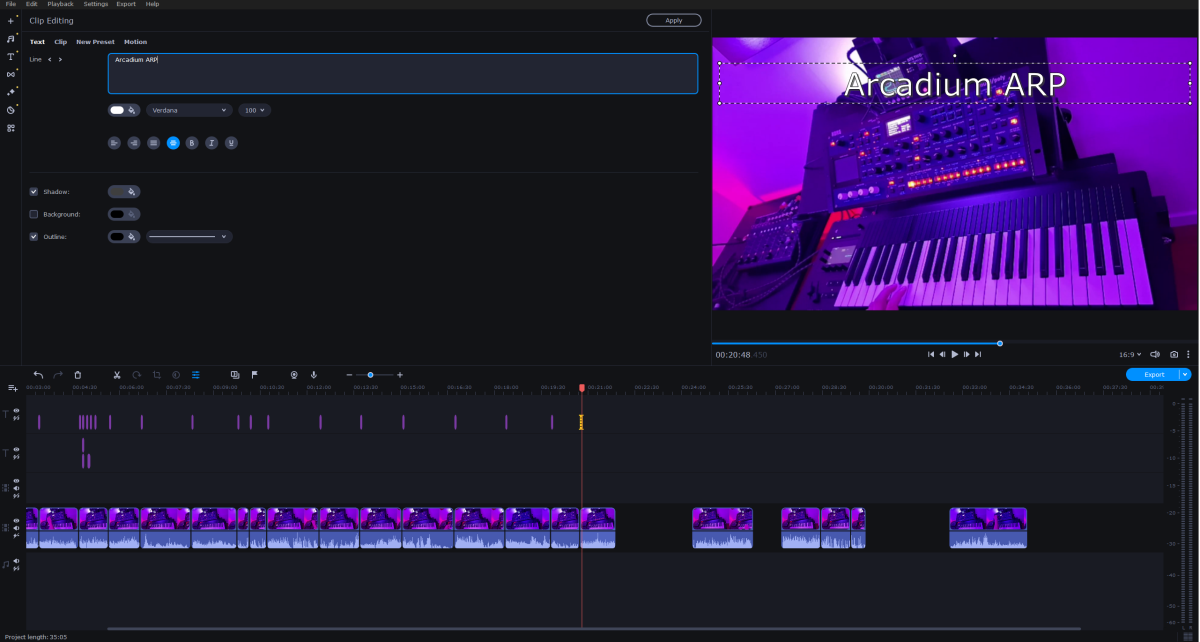Click the timeline zoom slider handle
This screenshot has height=642, width=1200.
pos(371,374)
